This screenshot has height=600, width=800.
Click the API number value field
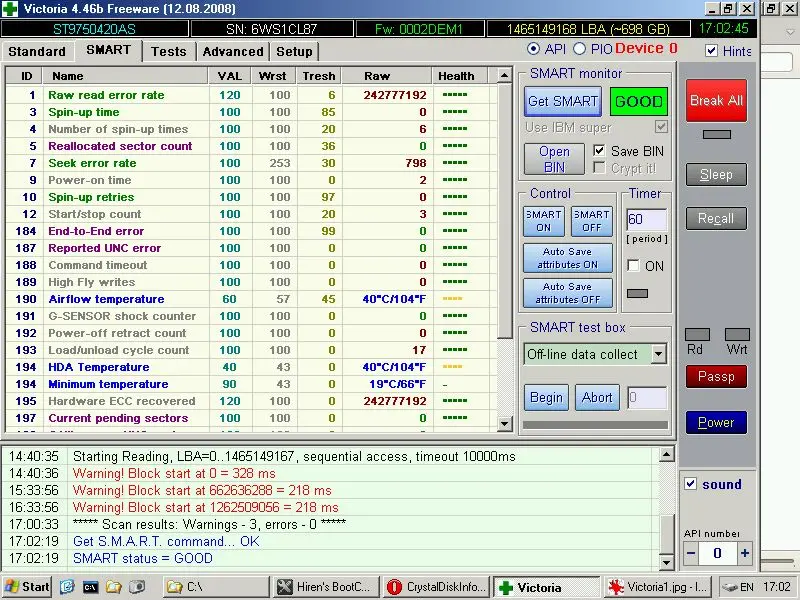pyautogui.click(x=717, y=553)
